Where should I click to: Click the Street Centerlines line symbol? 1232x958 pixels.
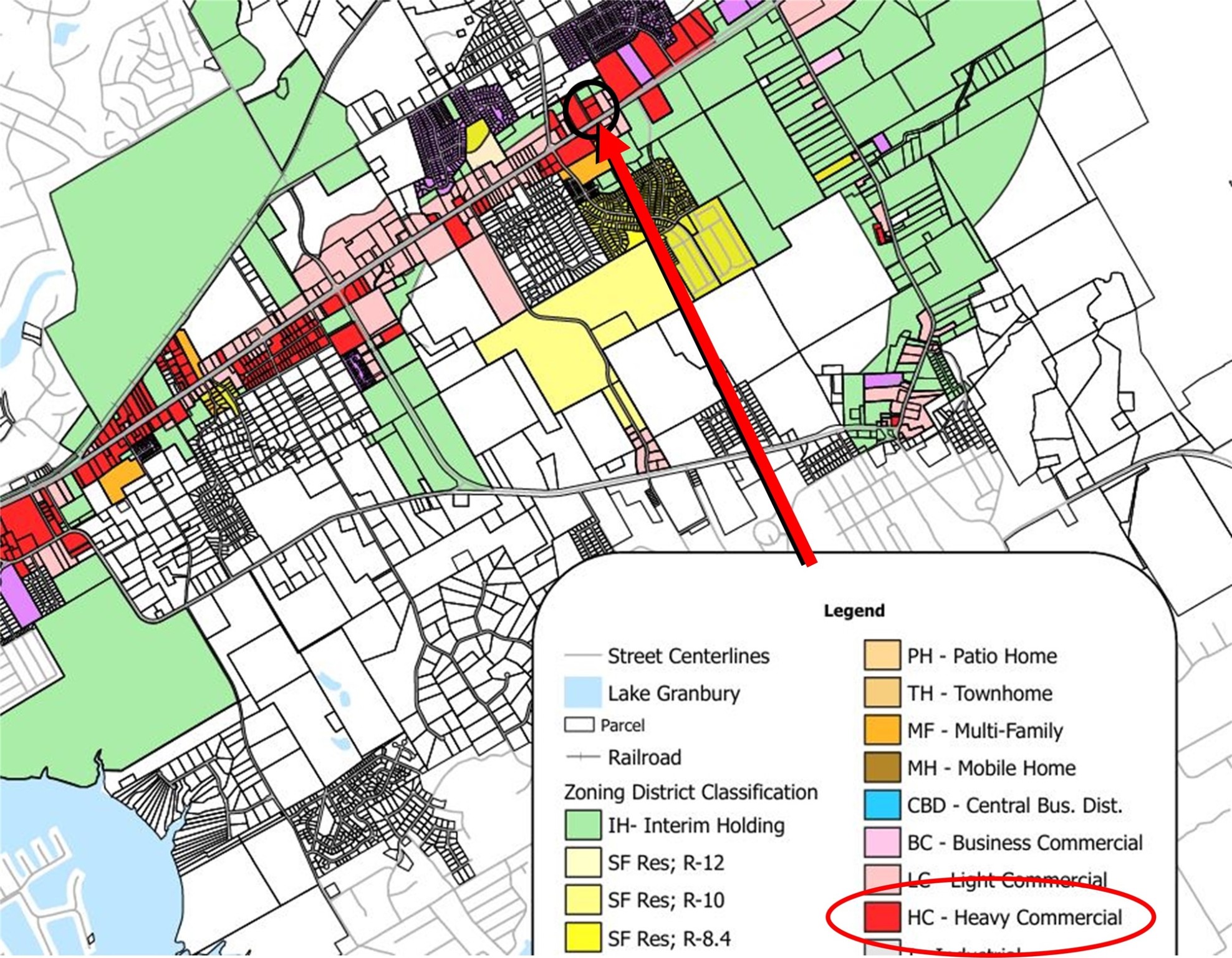(x=582, y=656)
